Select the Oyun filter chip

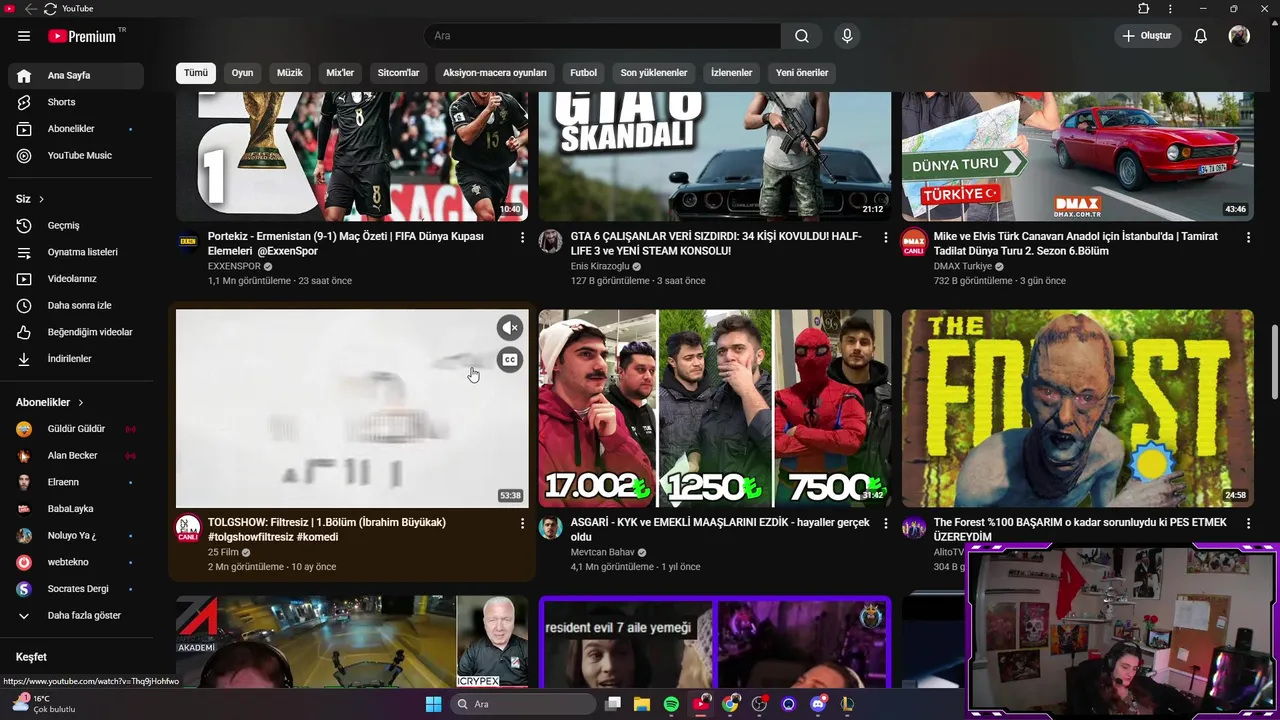point(242,73)
